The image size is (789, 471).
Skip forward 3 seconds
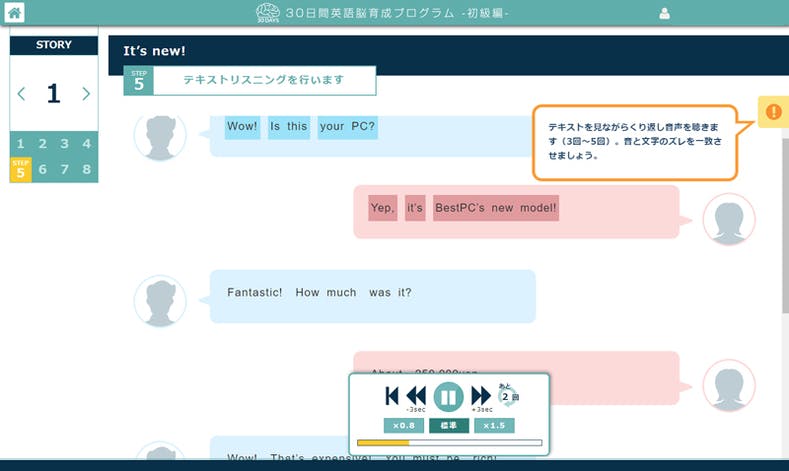point(481,396)
